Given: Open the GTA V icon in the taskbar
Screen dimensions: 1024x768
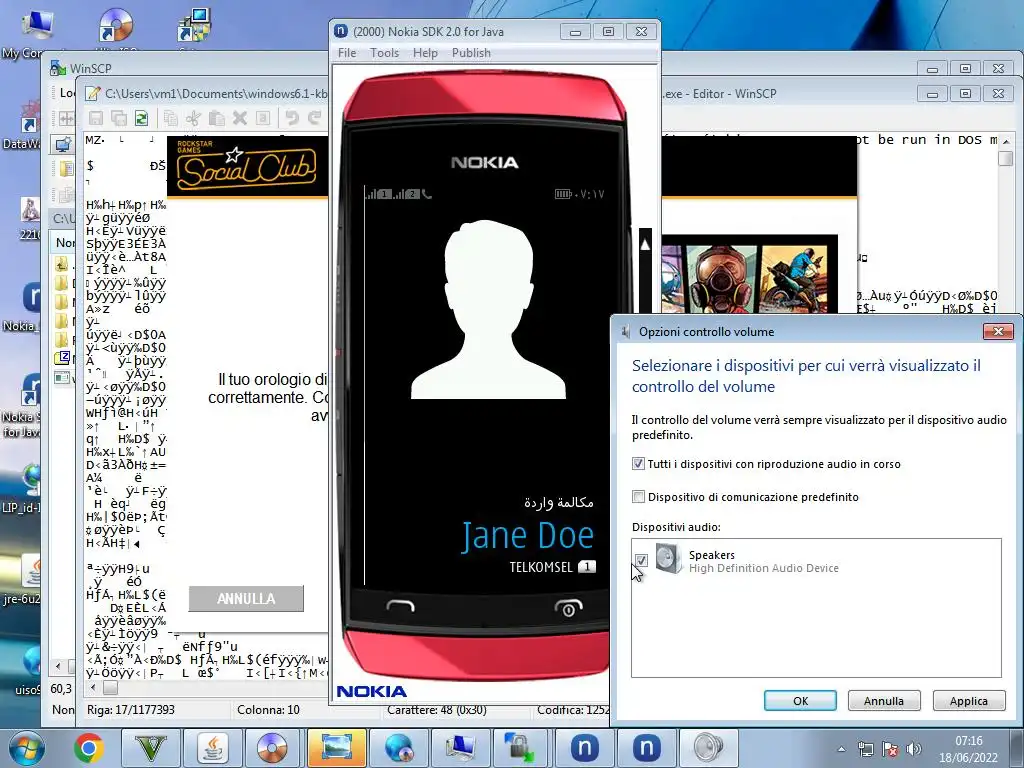Looking at the screenshot, I should coord(151,748).
